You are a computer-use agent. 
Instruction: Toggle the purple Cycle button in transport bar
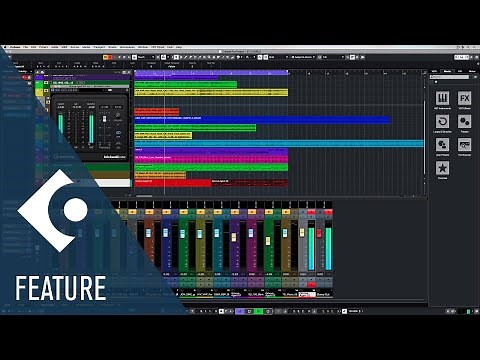240,311
